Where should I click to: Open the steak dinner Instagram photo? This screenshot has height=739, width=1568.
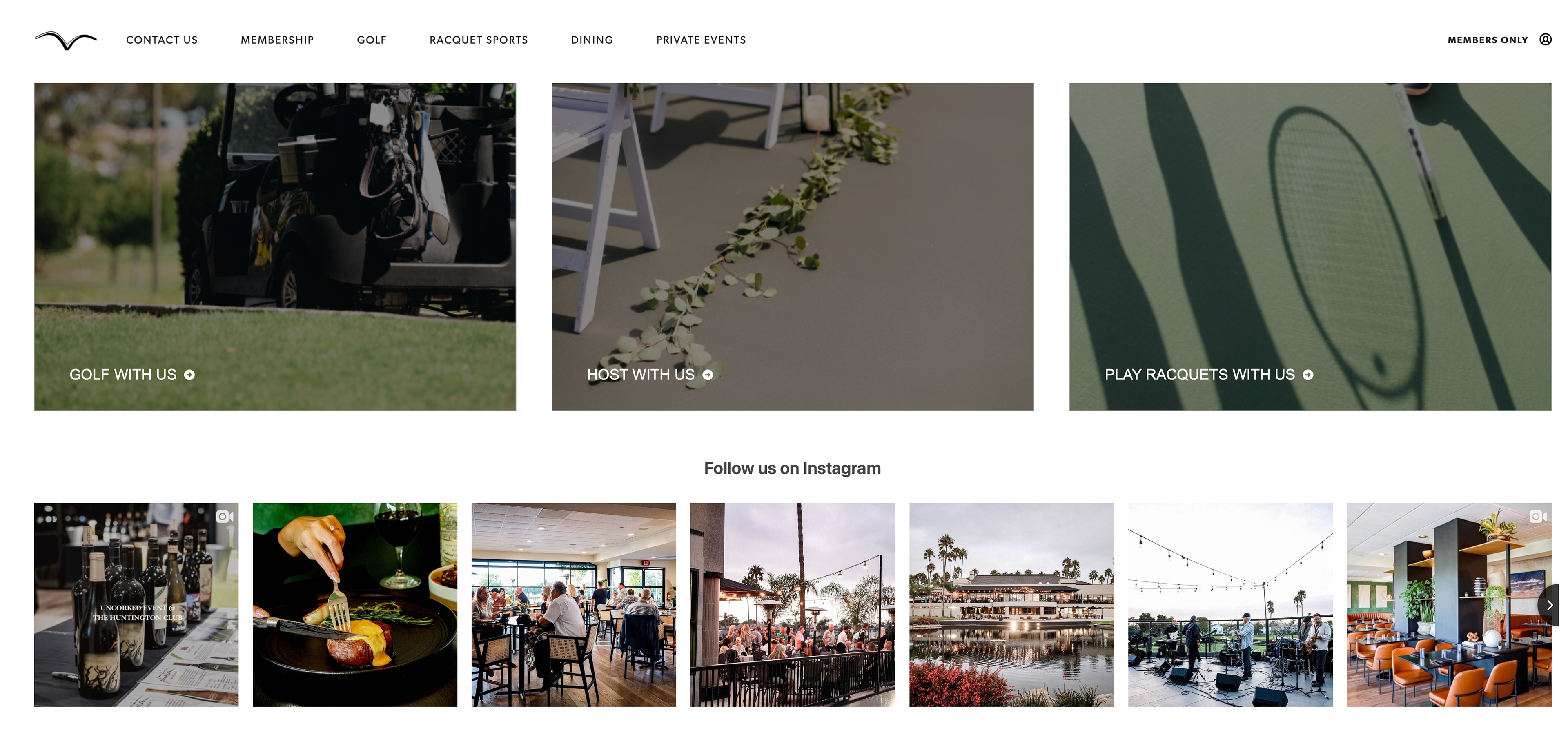click(x=355, y=605)
